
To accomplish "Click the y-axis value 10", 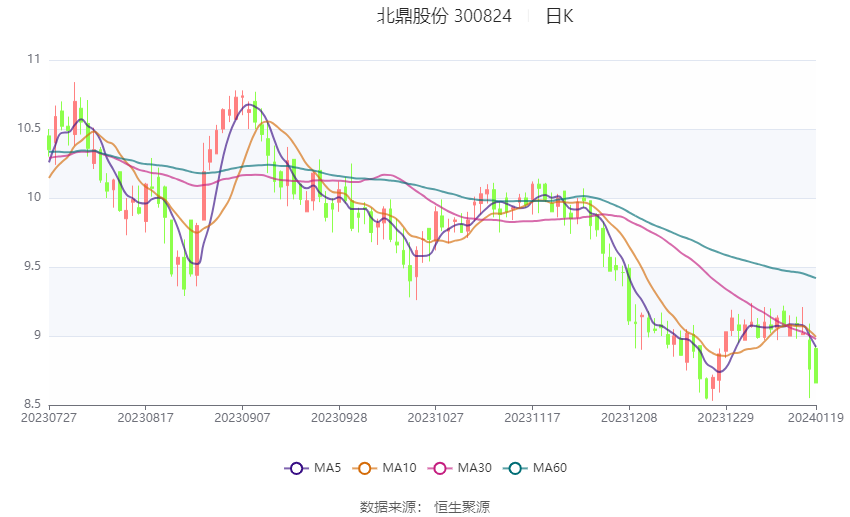I will point(34,197).
